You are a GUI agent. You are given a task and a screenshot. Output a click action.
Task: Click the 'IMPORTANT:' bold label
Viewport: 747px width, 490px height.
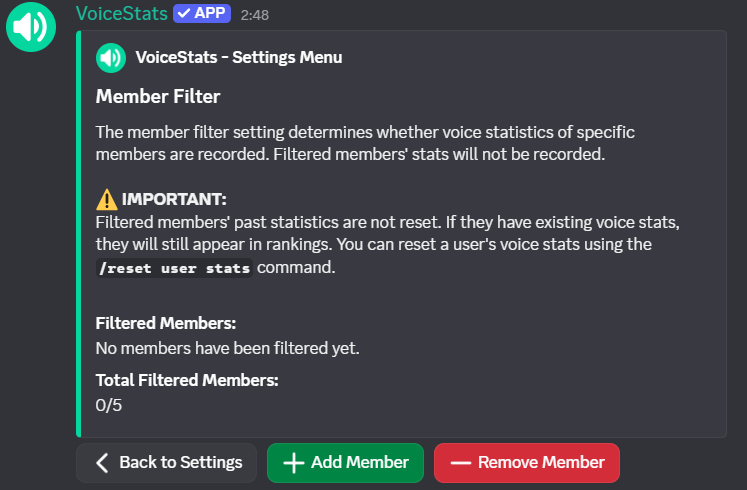pos(175,198)
